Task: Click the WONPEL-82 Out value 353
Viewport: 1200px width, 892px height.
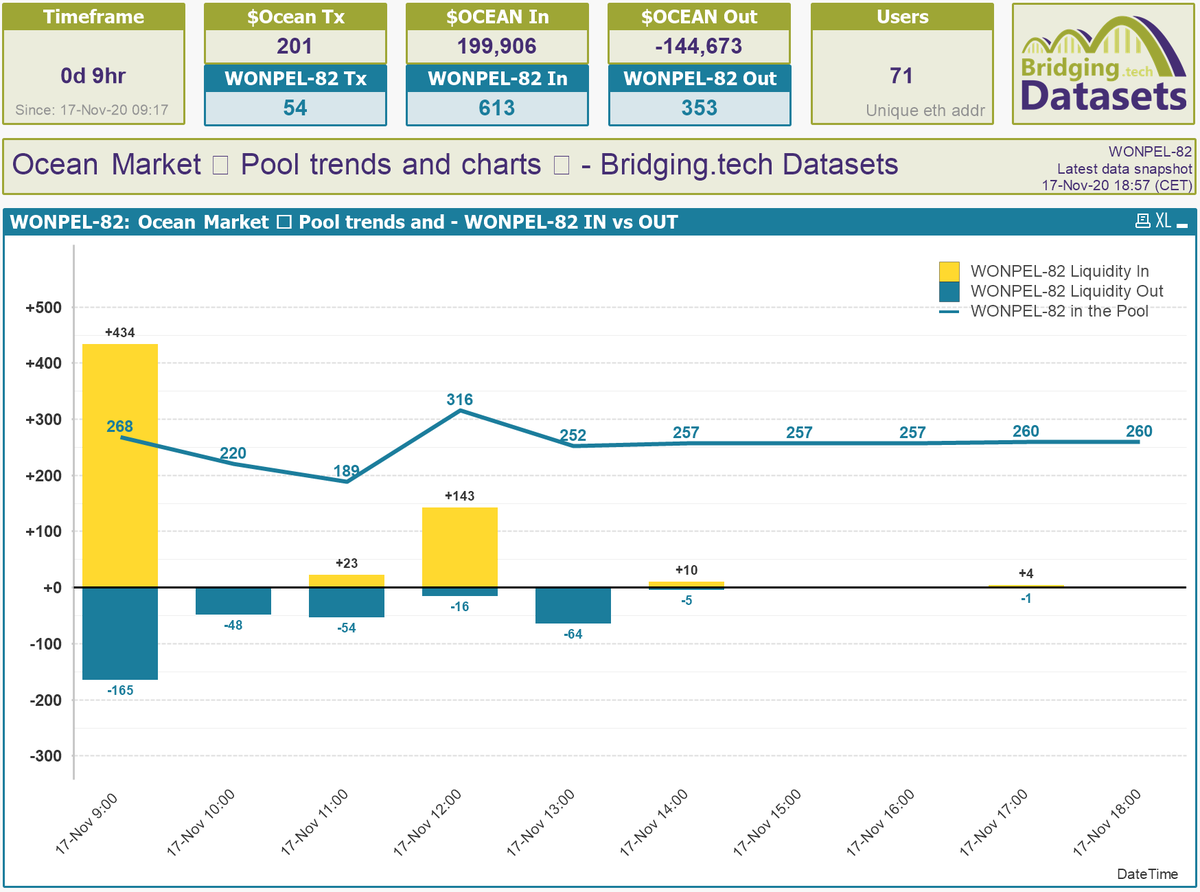Action: point(699,108)
